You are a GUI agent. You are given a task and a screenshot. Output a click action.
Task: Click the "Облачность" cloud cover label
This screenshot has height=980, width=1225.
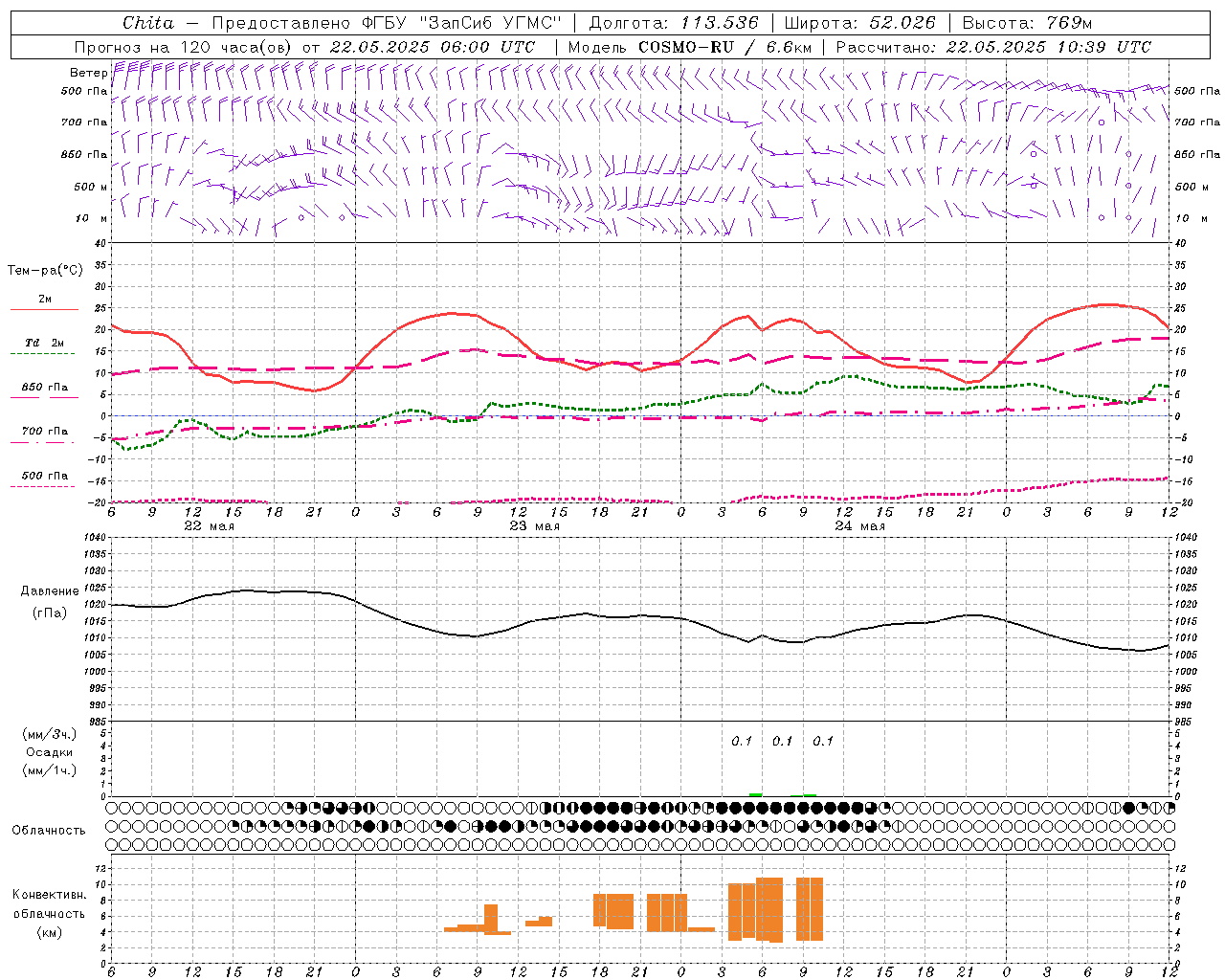(49, 831)
